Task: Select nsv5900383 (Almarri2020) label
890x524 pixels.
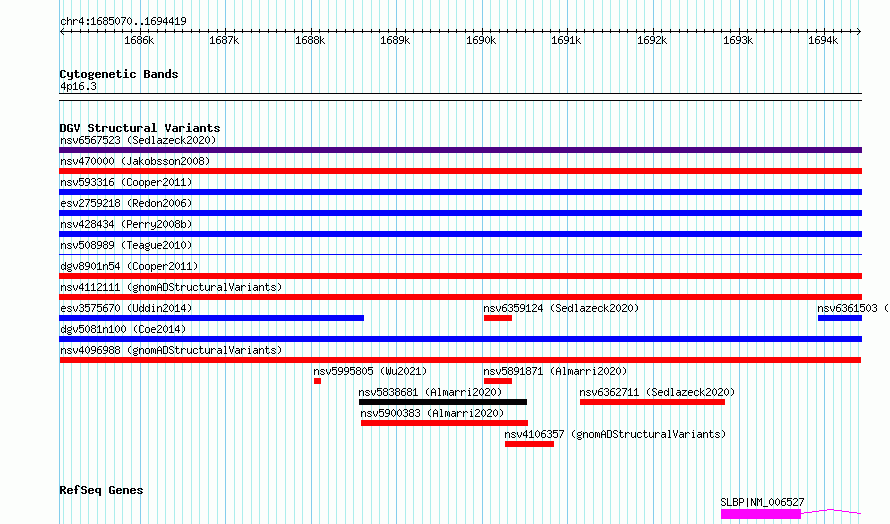Action: (x=432, y=413)
